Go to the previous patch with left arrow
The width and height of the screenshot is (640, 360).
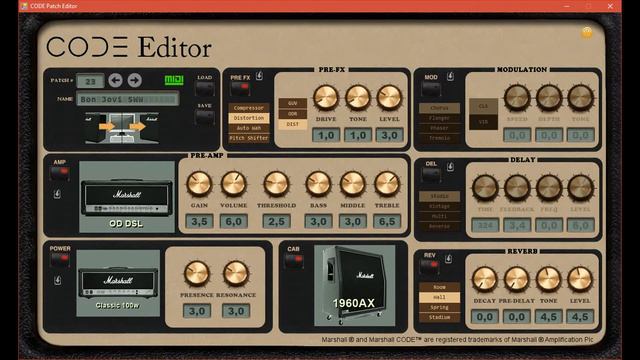click(116, 80)
